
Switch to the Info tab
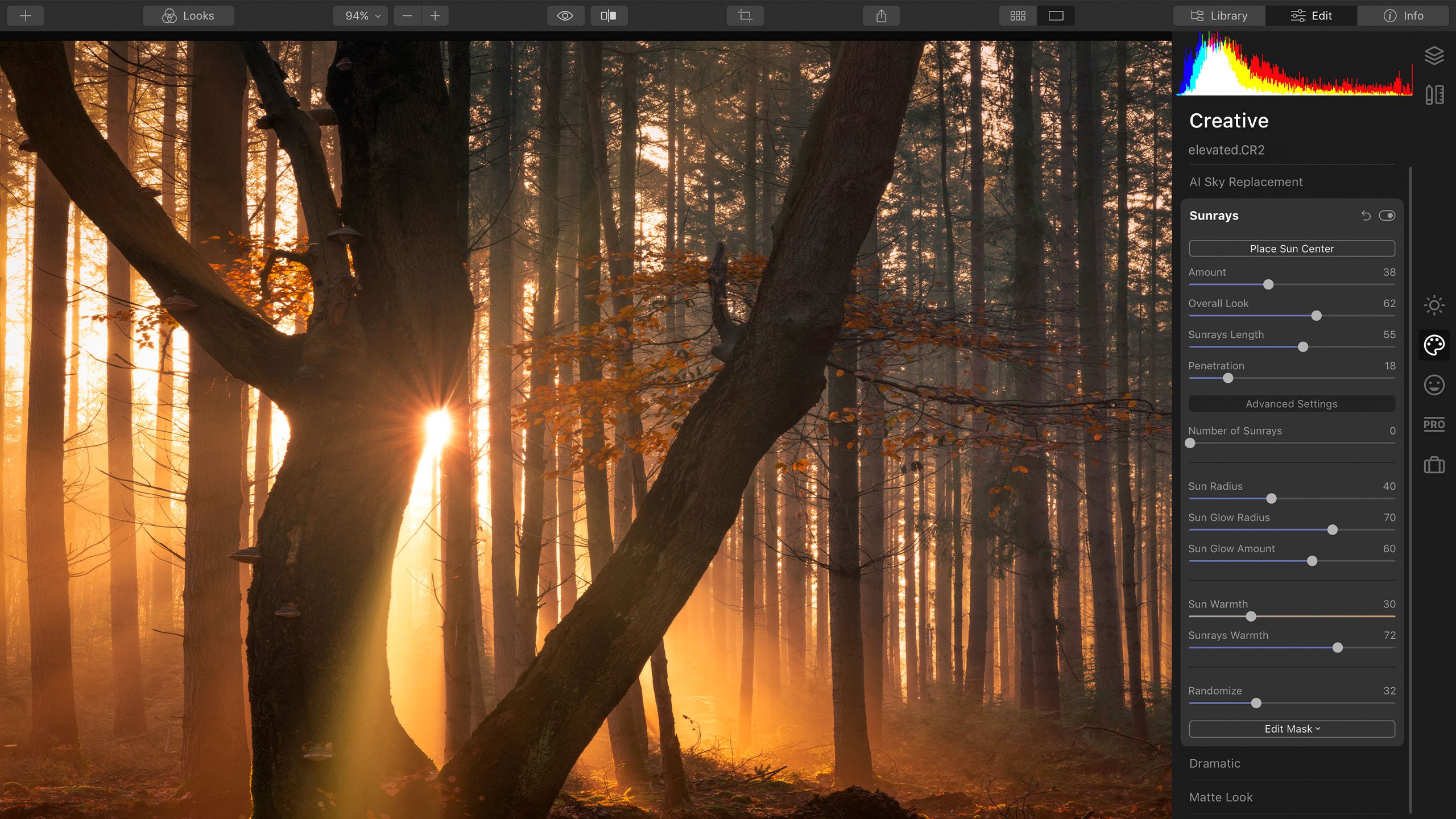click(1403, 16)
